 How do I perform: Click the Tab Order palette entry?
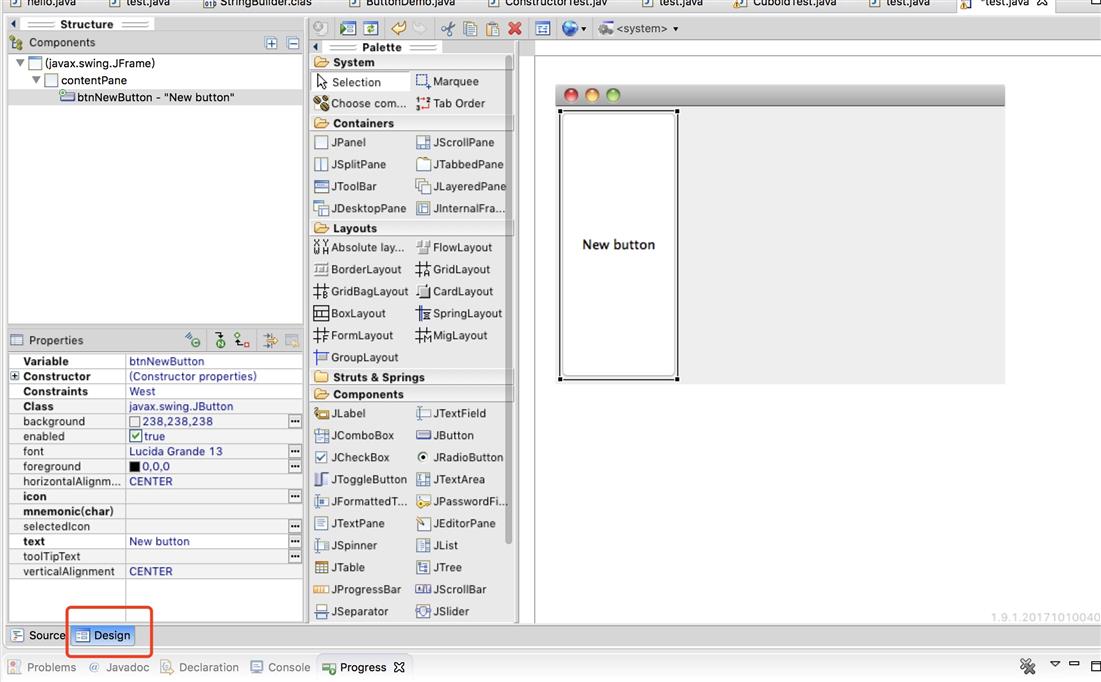point(450,103)
